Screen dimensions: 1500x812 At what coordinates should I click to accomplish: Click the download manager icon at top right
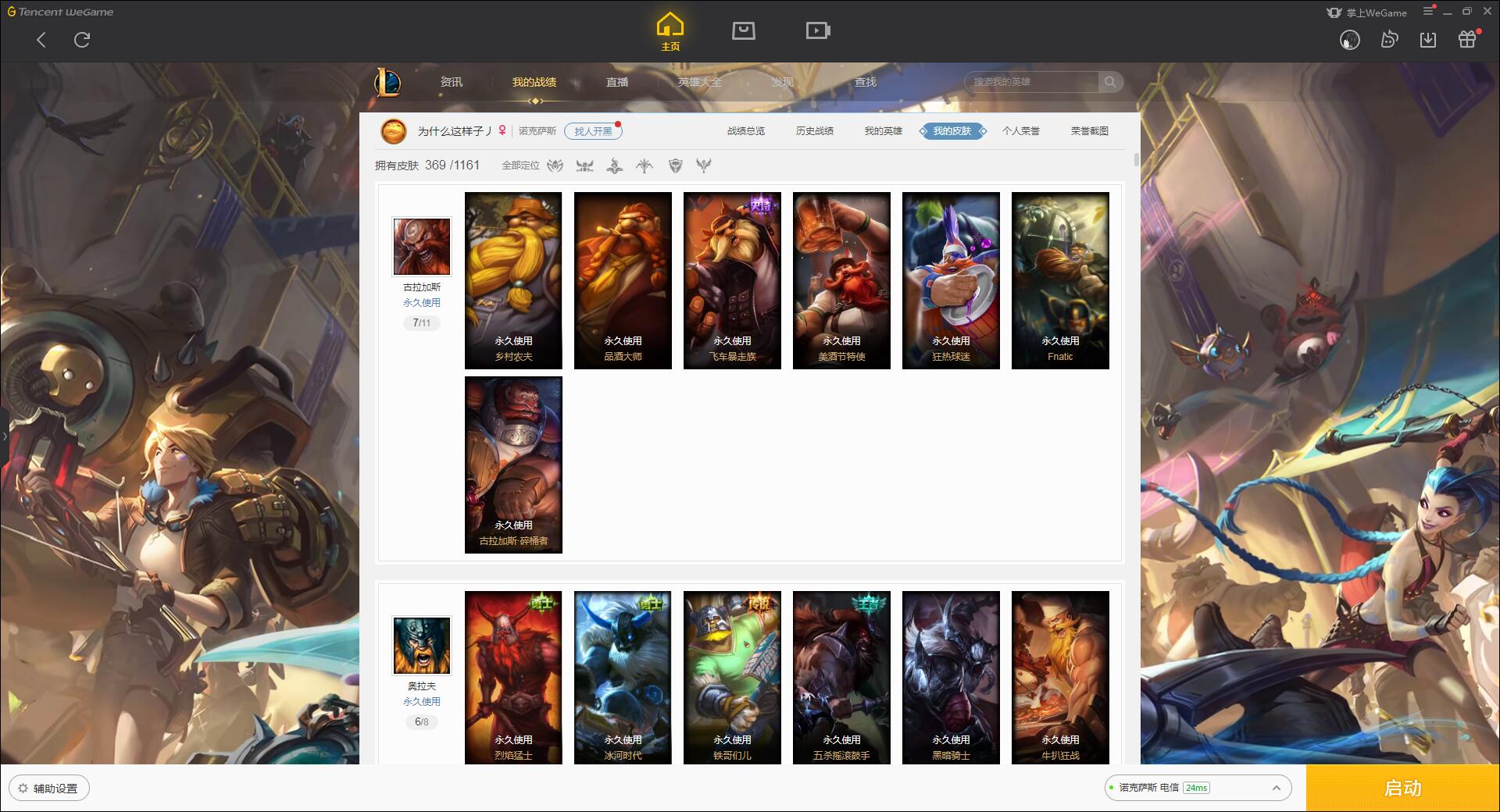pyautogui.click(x=1428, y=39)
